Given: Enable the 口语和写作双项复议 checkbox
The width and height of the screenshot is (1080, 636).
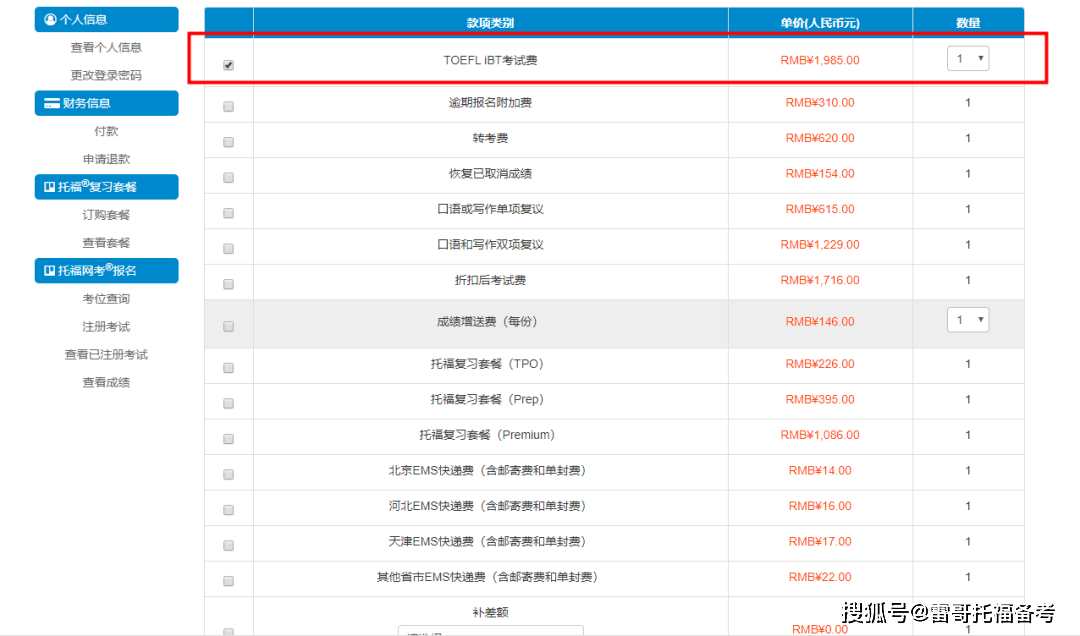Looking at the screenshot, I should (x=228, y=249).
